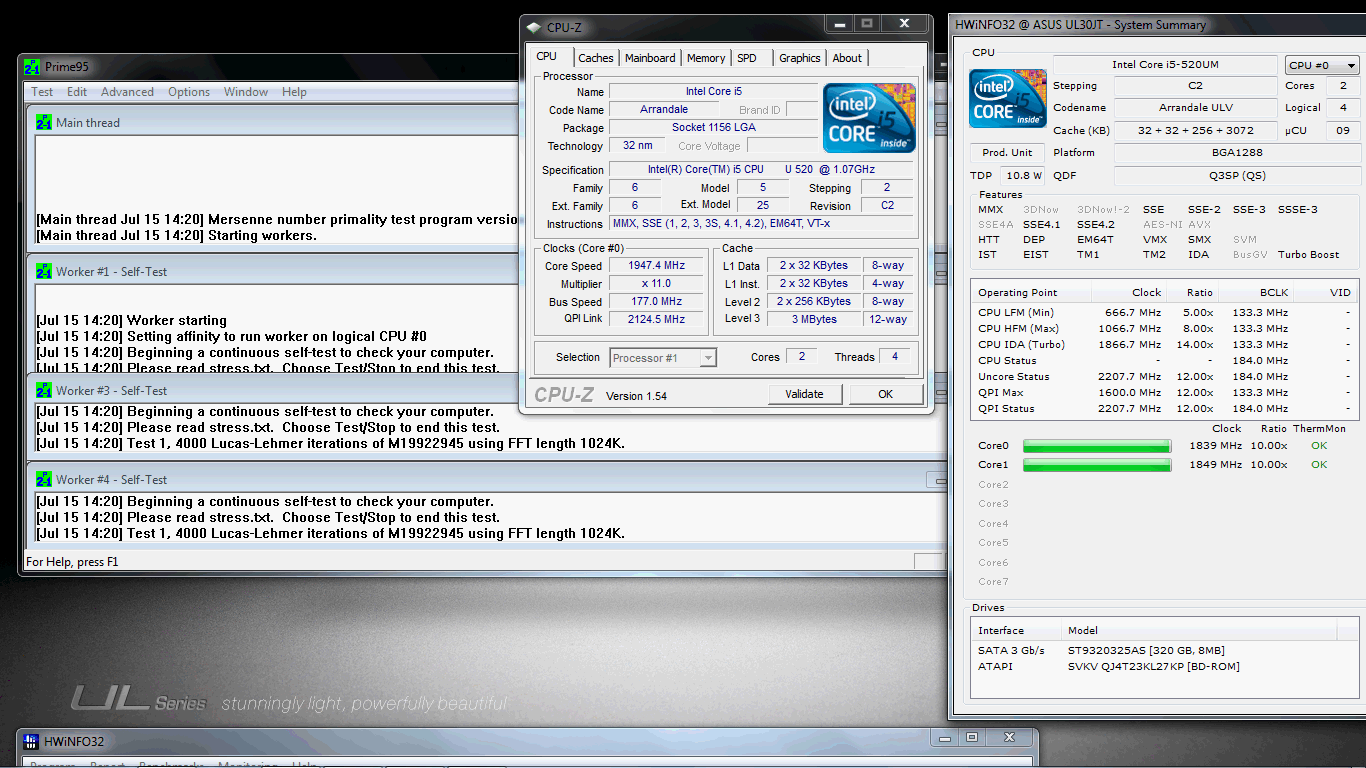The image size is (1366, 768).
Task: Switch to the Memory tab in CPU-Z
Action: (x=706, y=58)
